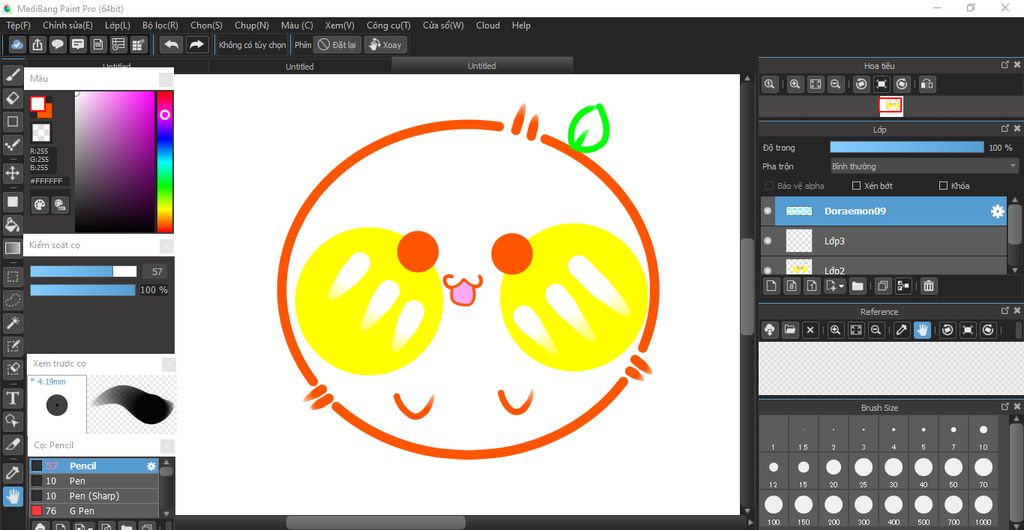
Task: Adjust the Độ trong opacity slider
Action: 906,148
